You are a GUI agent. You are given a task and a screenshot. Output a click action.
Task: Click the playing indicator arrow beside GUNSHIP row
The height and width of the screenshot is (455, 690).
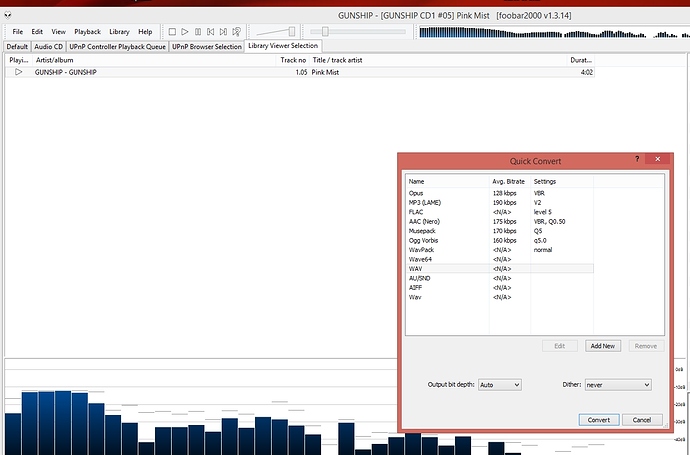(x=18, y=72)
